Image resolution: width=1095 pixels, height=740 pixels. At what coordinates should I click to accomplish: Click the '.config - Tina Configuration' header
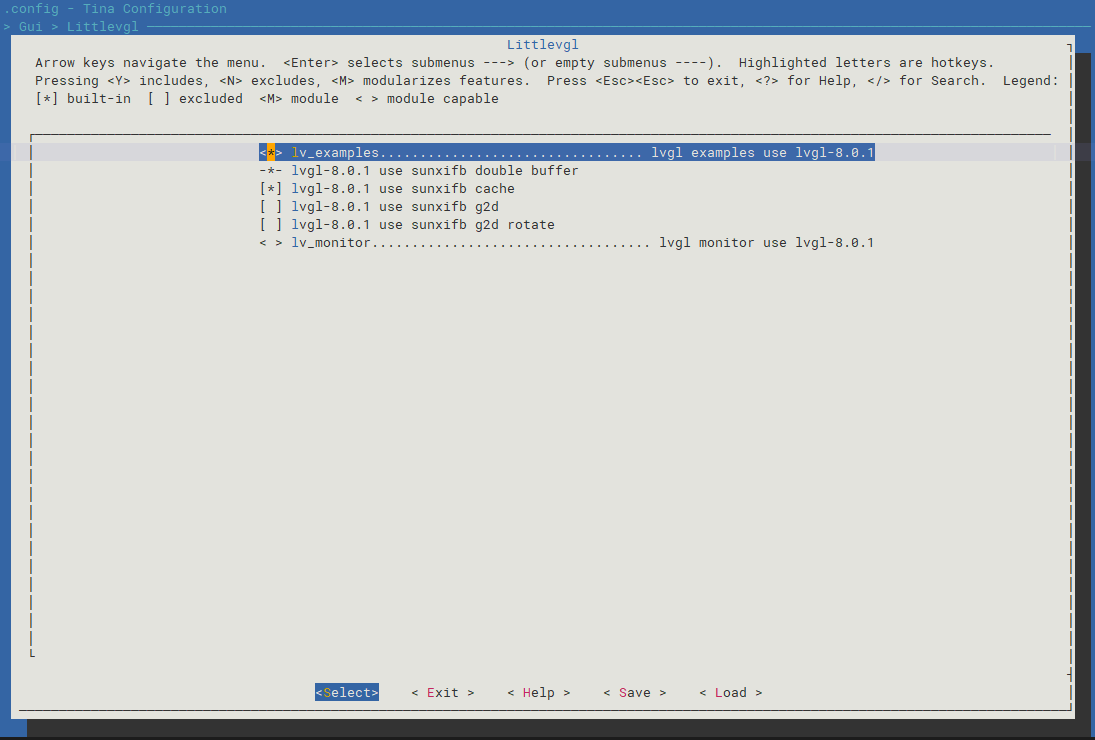(x=115, y=9)
